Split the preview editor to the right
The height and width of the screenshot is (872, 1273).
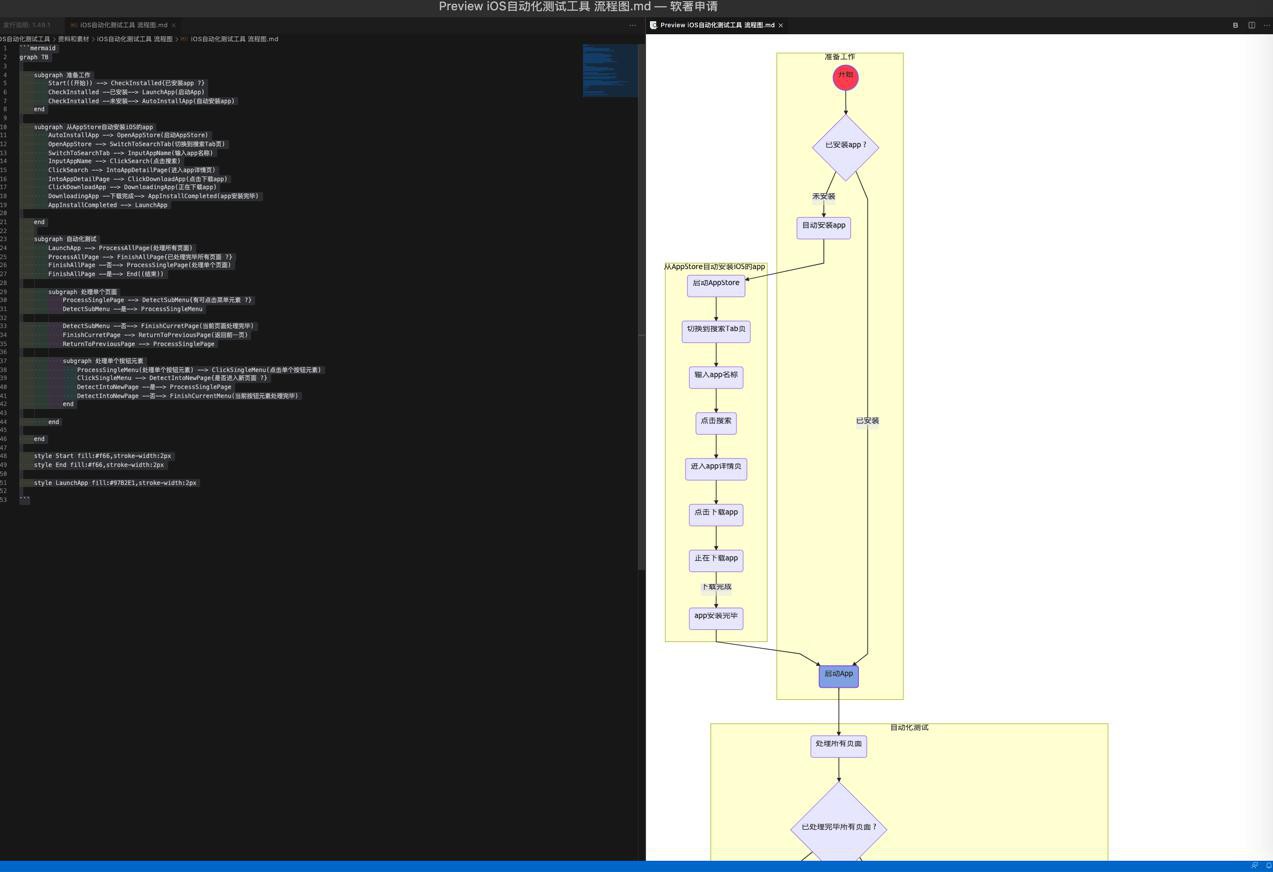tap(1251, 25)
